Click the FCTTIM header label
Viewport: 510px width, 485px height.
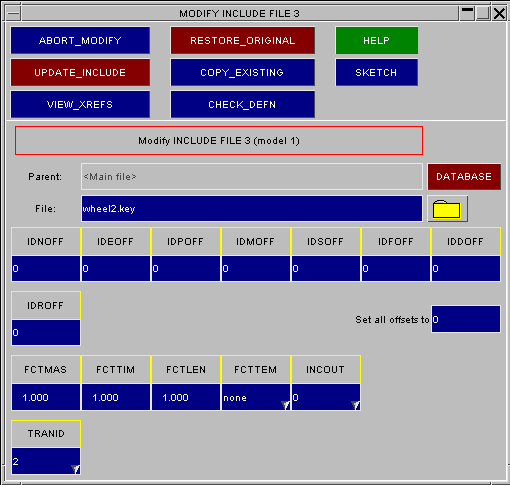click(116, 370)
